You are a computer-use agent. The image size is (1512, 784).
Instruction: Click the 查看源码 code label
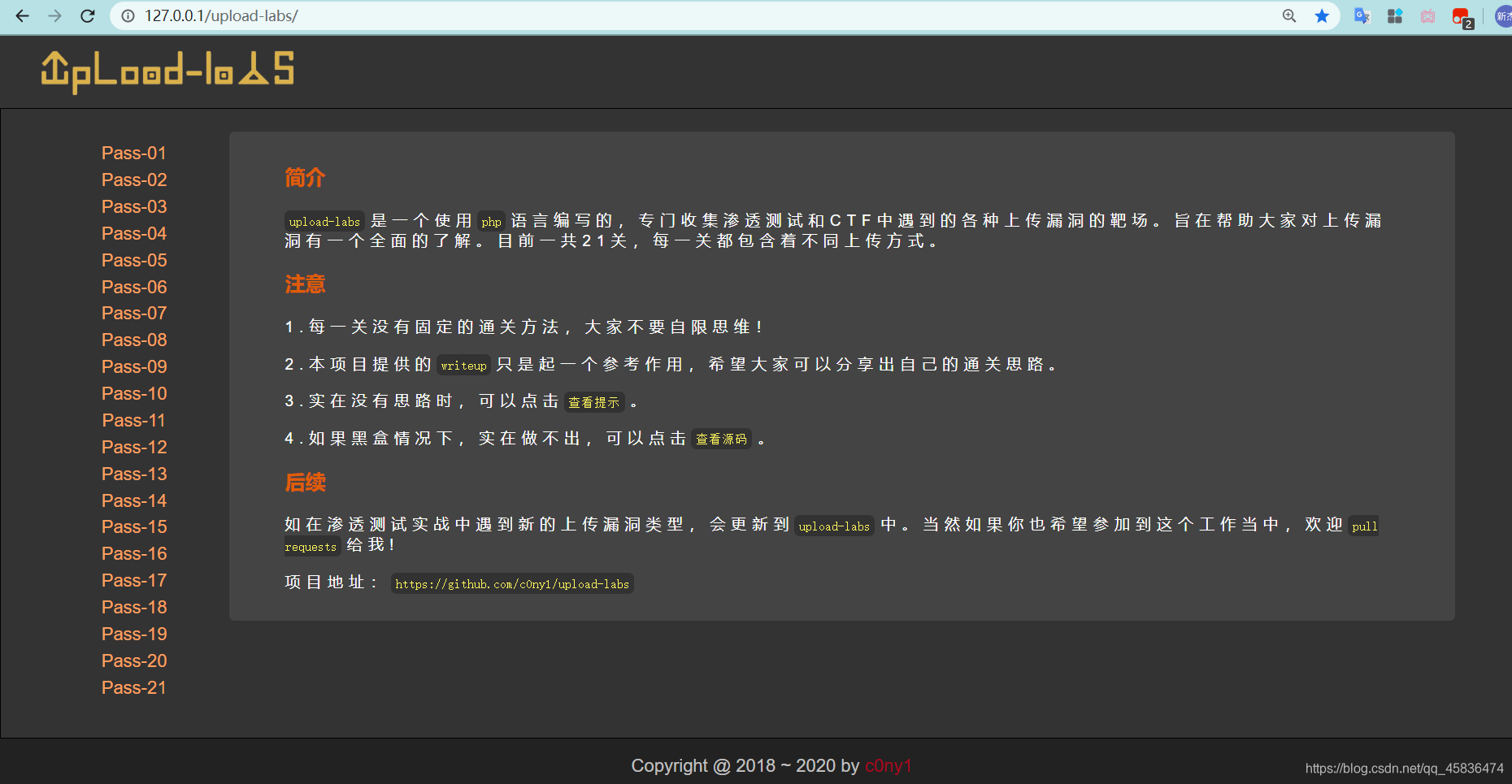point(721,439)
